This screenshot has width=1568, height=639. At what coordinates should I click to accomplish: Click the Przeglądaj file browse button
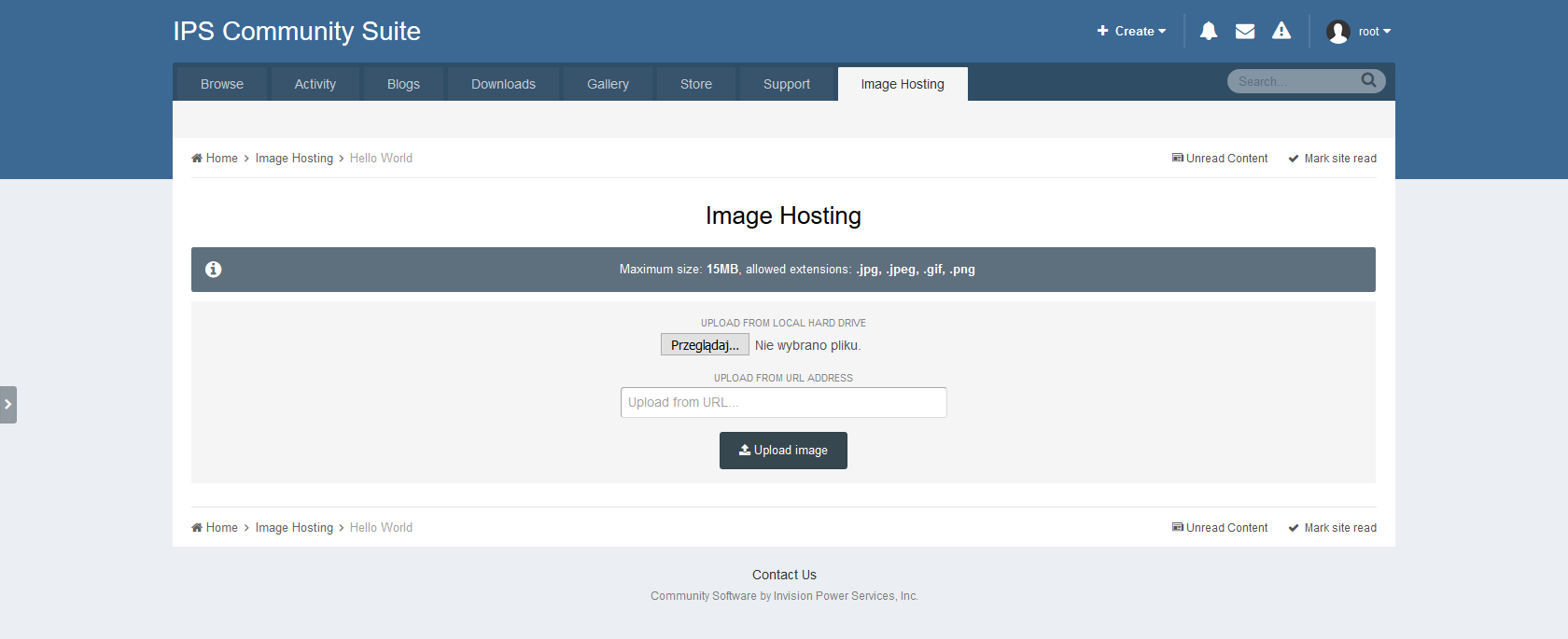(705, 345)
